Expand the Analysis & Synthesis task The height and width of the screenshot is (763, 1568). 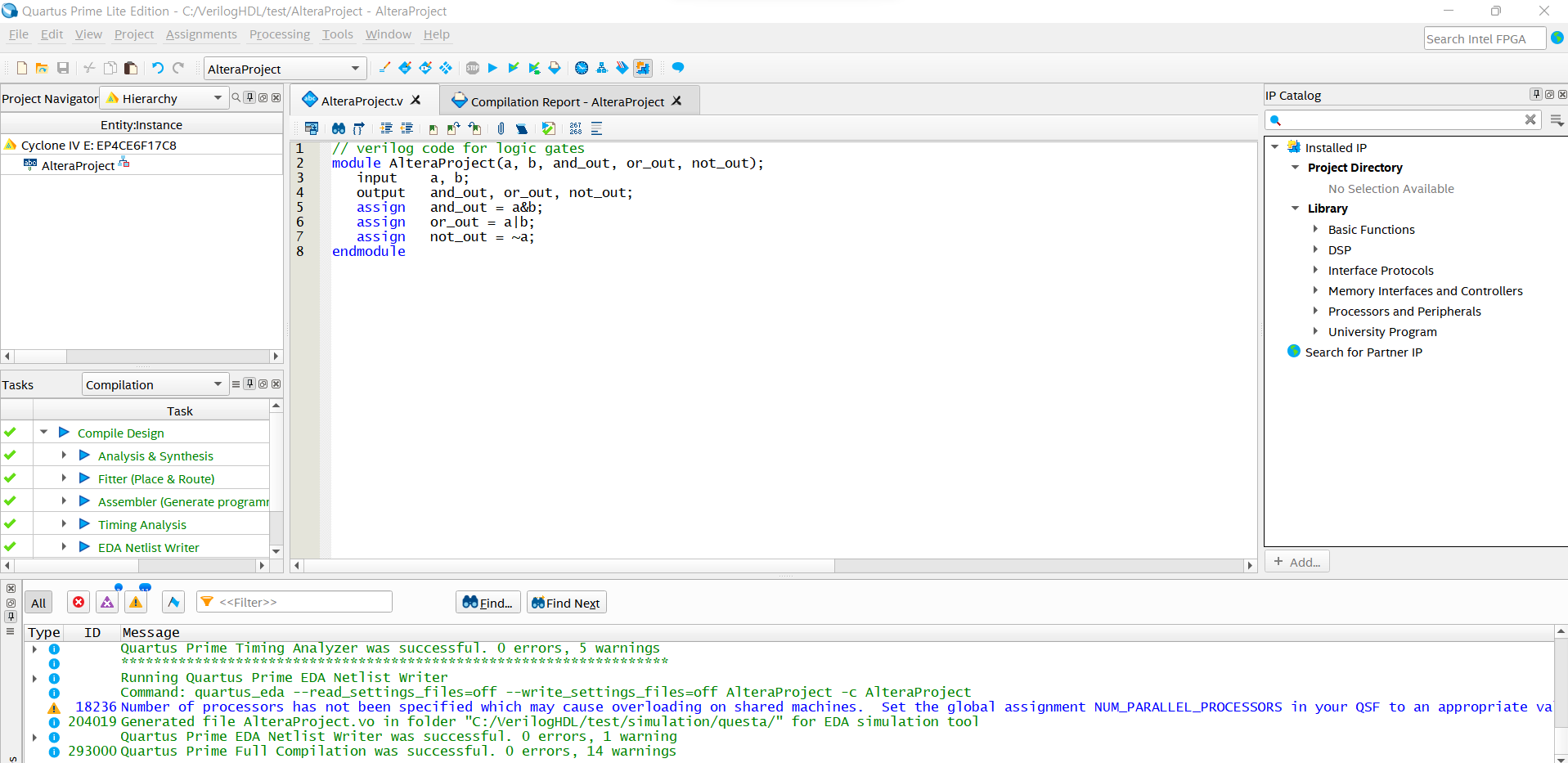tap(64, 456)
